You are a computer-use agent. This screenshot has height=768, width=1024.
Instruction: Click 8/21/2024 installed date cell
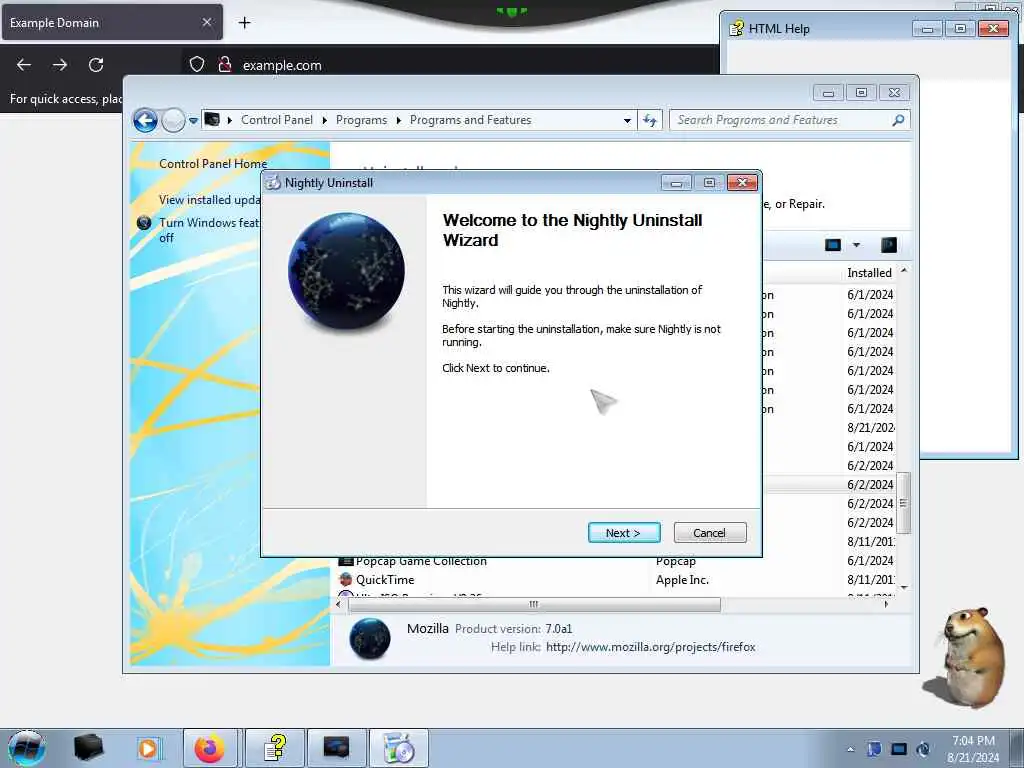tap(870, 428)
